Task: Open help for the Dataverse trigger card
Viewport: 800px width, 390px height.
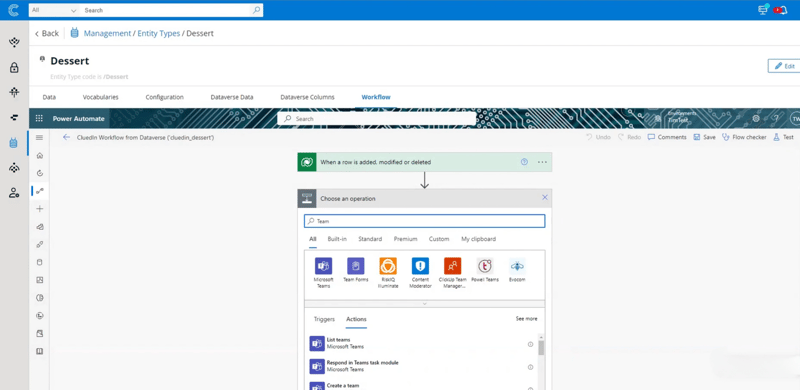Action: [x=524, y=162]
